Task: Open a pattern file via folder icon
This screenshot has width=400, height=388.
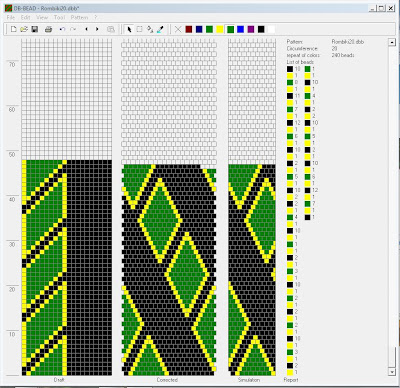Action: tap(24, 29)
